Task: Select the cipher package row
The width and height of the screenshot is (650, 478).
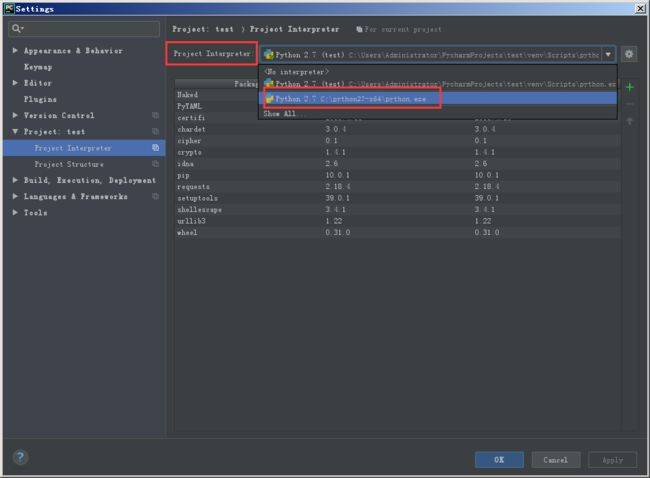Action: pyautogui.click(x=397, y=141)
